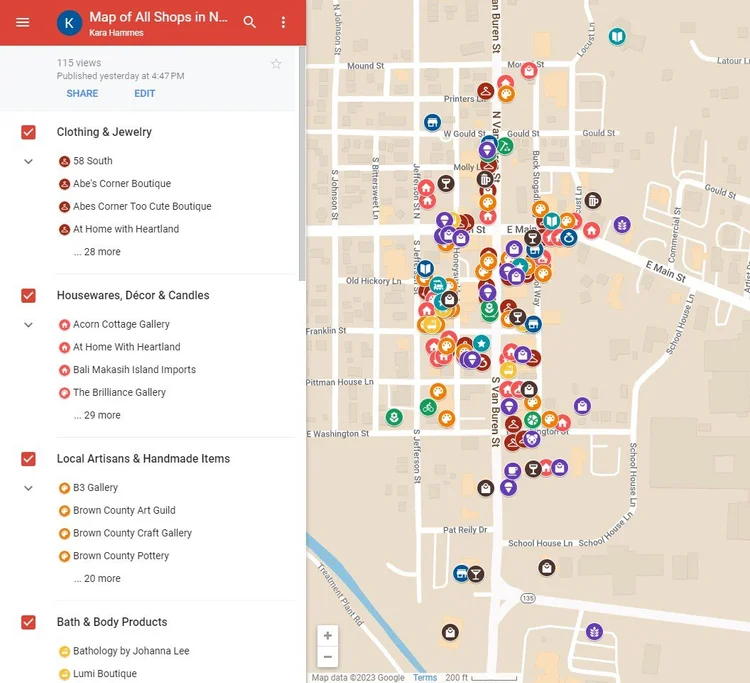The height and width of the screenshot is (683, 750).
Task: Zoom in on the map
Action: tap(328, 636)
